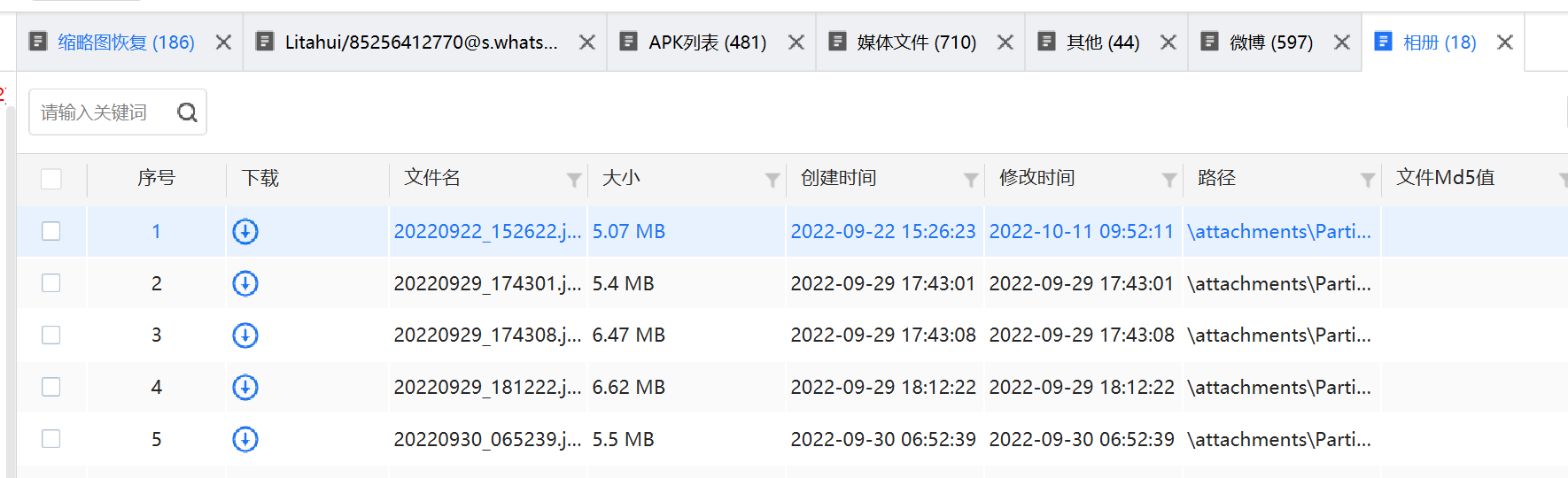
Task: Check the checkbox for row 5
Action: click(x=51, y=439)
